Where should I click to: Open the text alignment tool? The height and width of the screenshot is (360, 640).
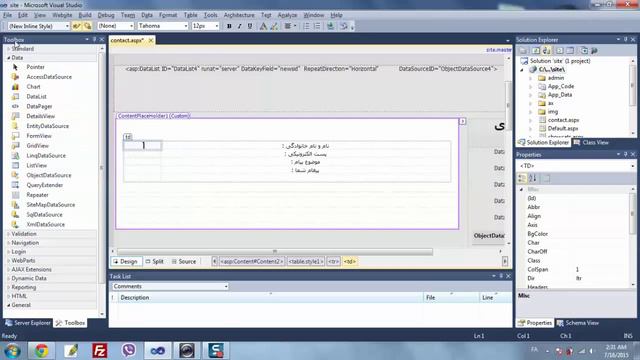290,26
